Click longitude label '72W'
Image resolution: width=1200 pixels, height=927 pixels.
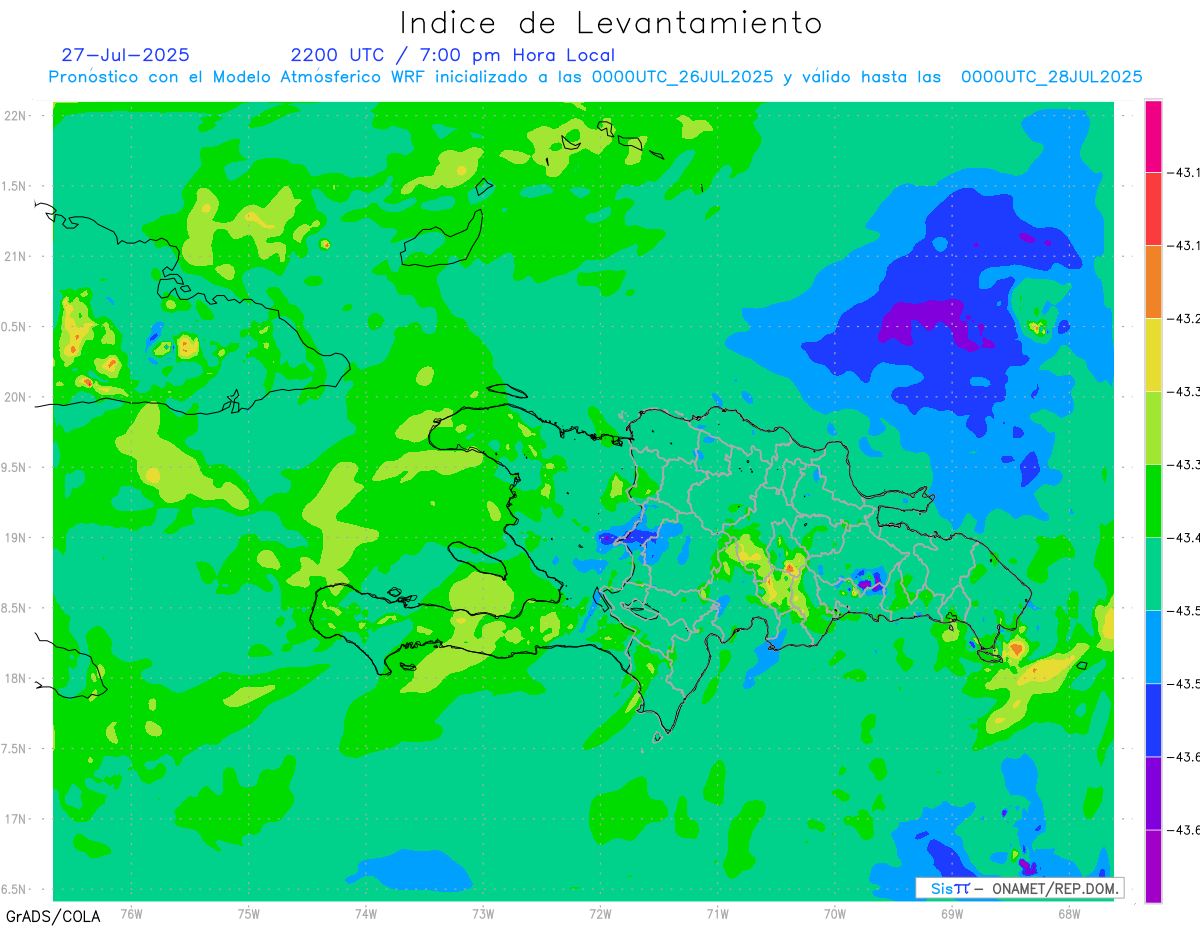click(601, 913)
